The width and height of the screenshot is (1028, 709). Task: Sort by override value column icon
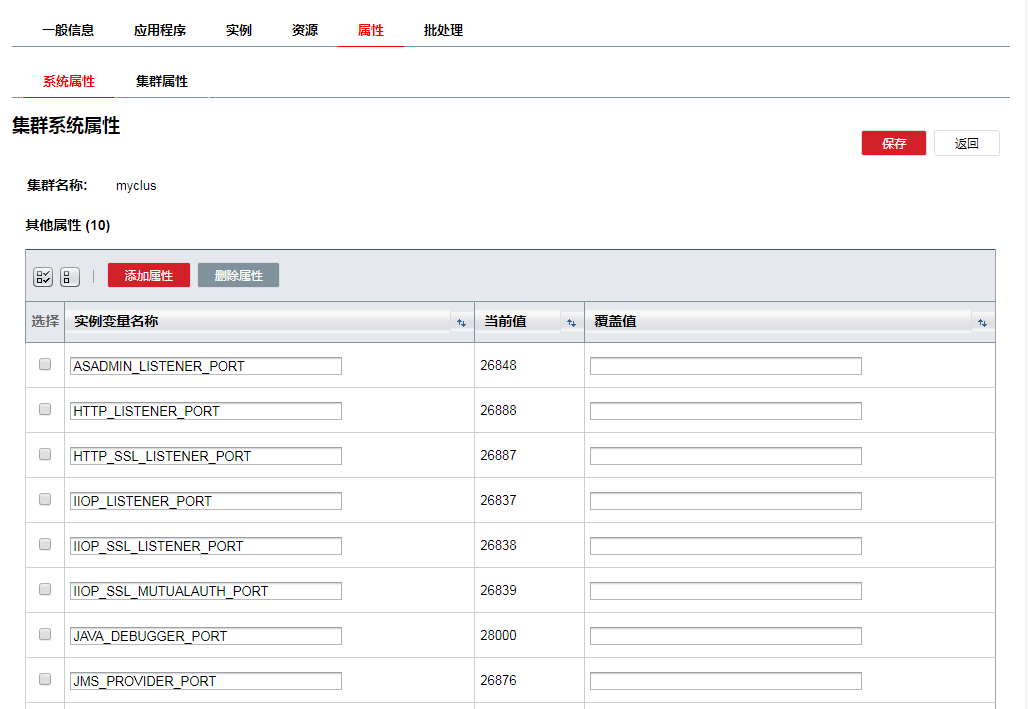tap(982, 322)
